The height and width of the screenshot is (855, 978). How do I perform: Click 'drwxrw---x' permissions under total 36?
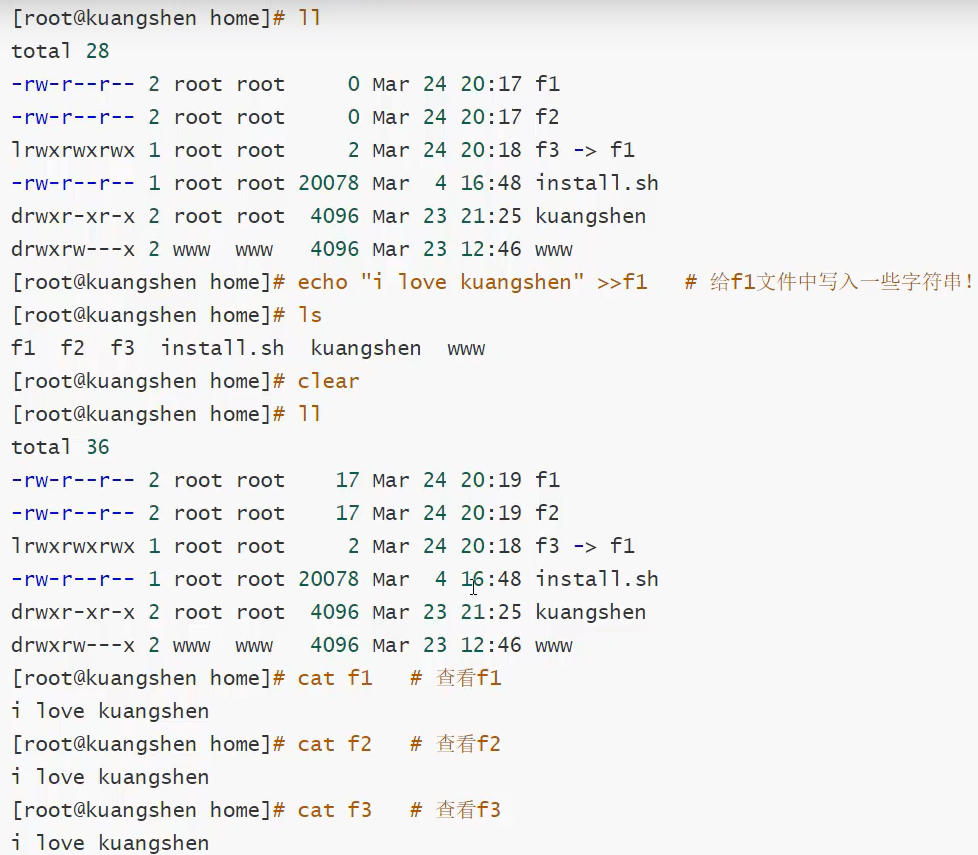click(73, 645)
